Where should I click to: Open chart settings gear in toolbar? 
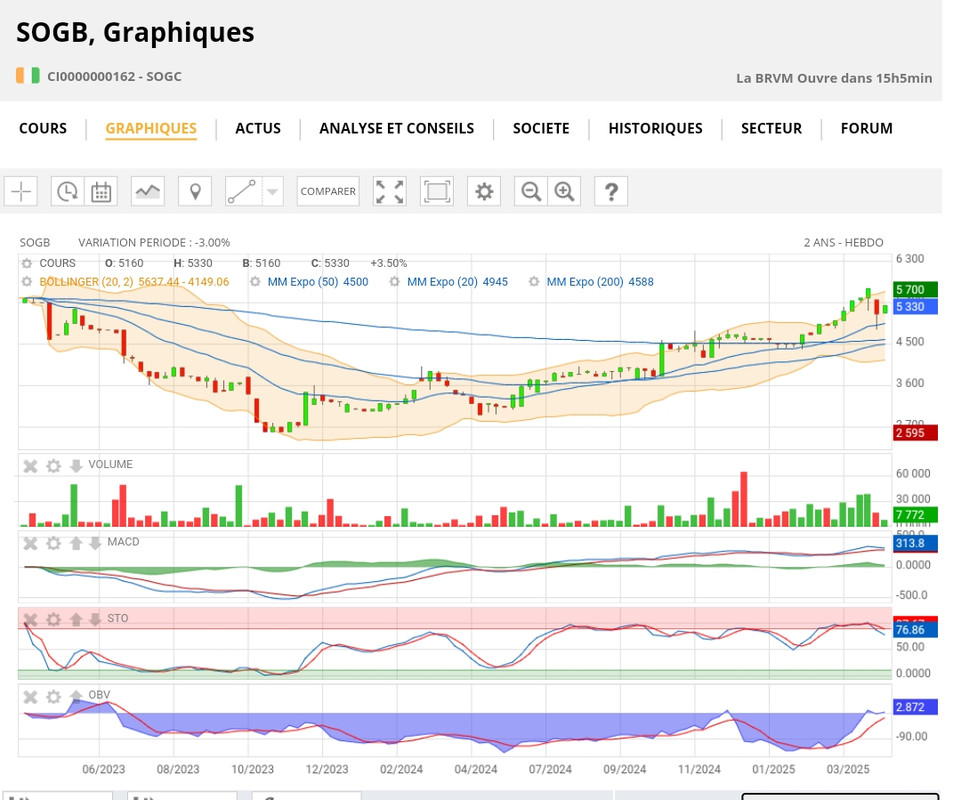[x=484, y=191]
